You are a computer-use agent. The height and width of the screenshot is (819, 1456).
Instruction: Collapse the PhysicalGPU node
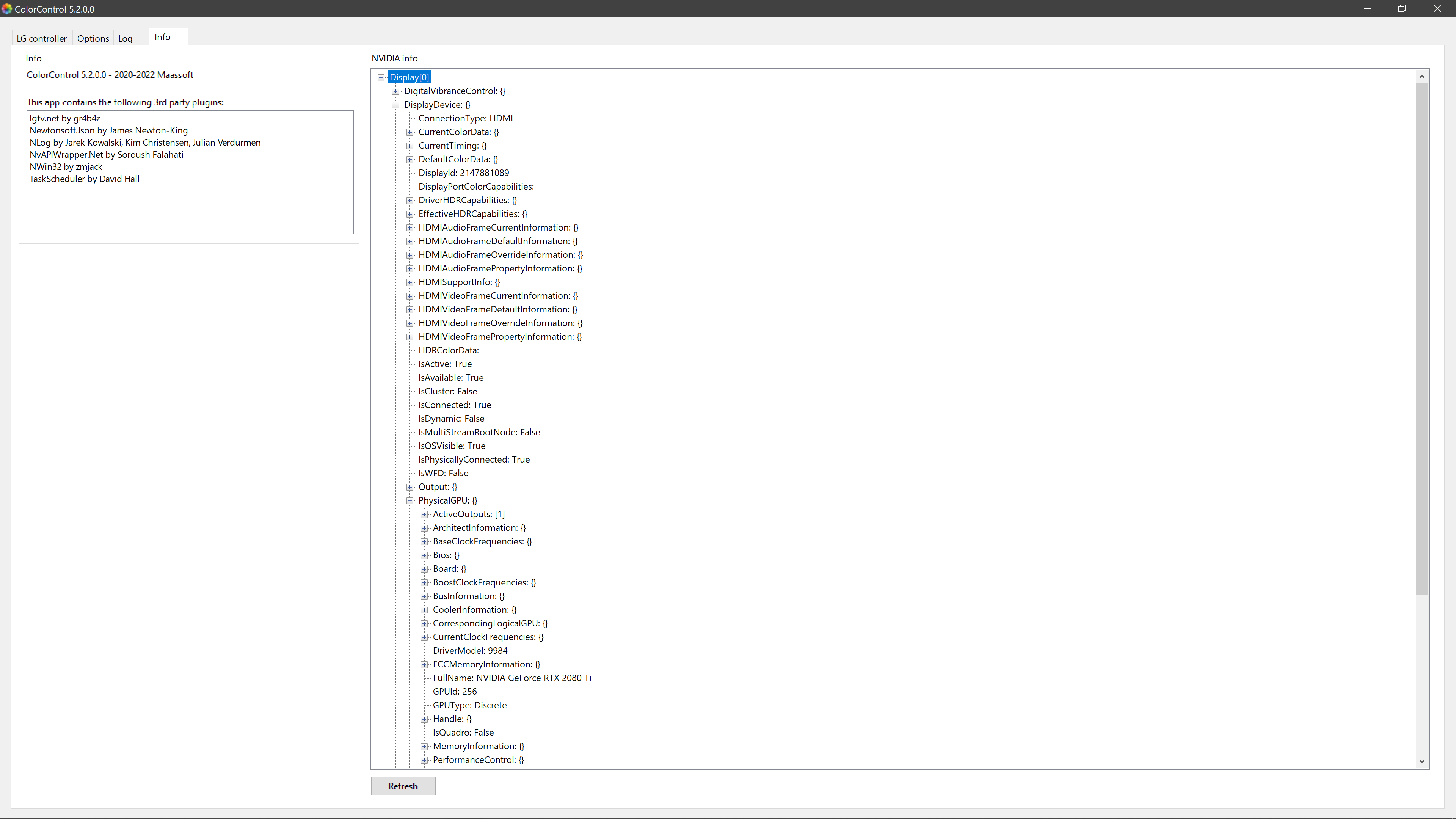click(x=410, y=500)
